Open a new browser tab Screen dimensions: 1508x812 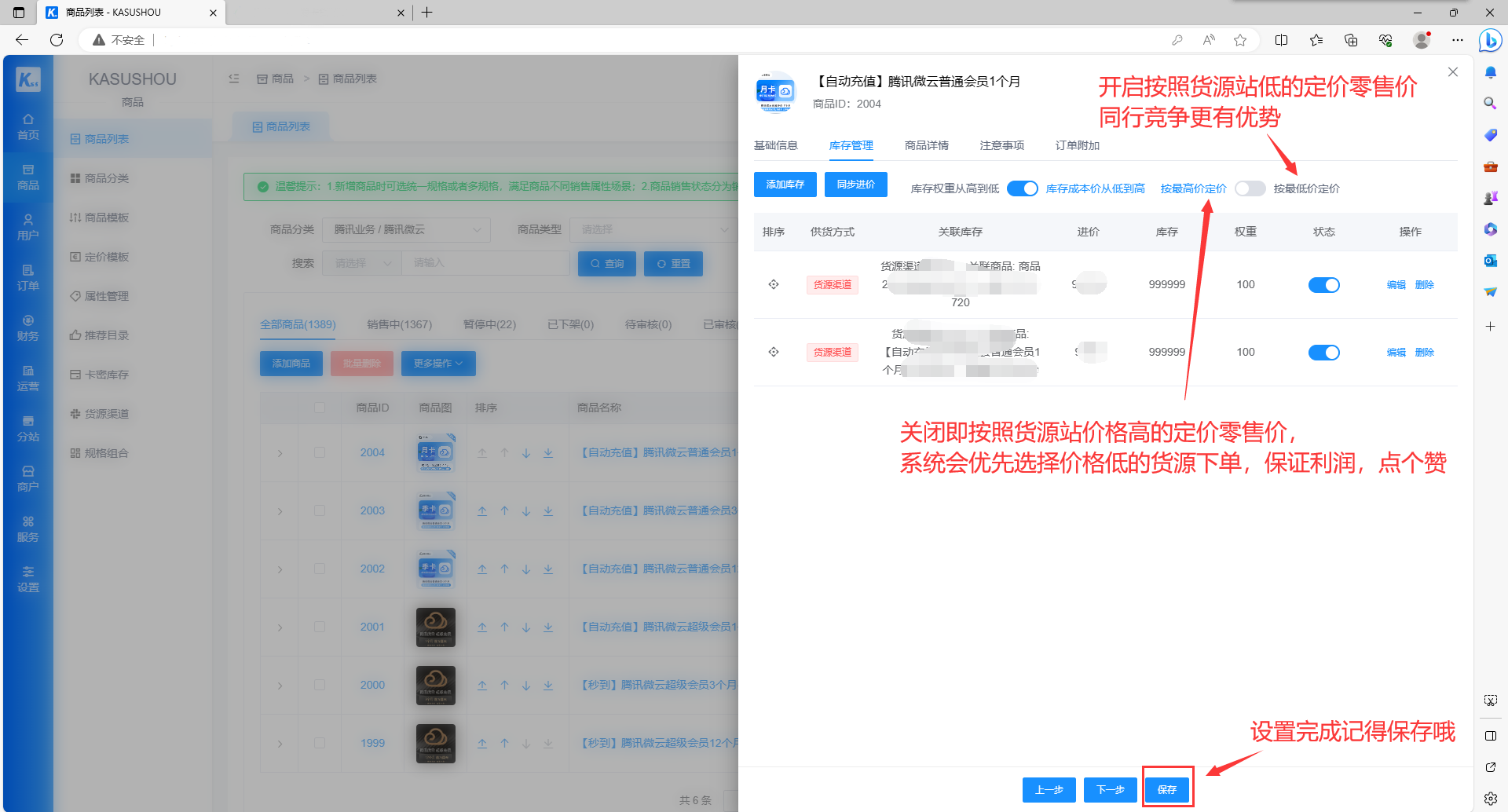[x=427, y=13]
